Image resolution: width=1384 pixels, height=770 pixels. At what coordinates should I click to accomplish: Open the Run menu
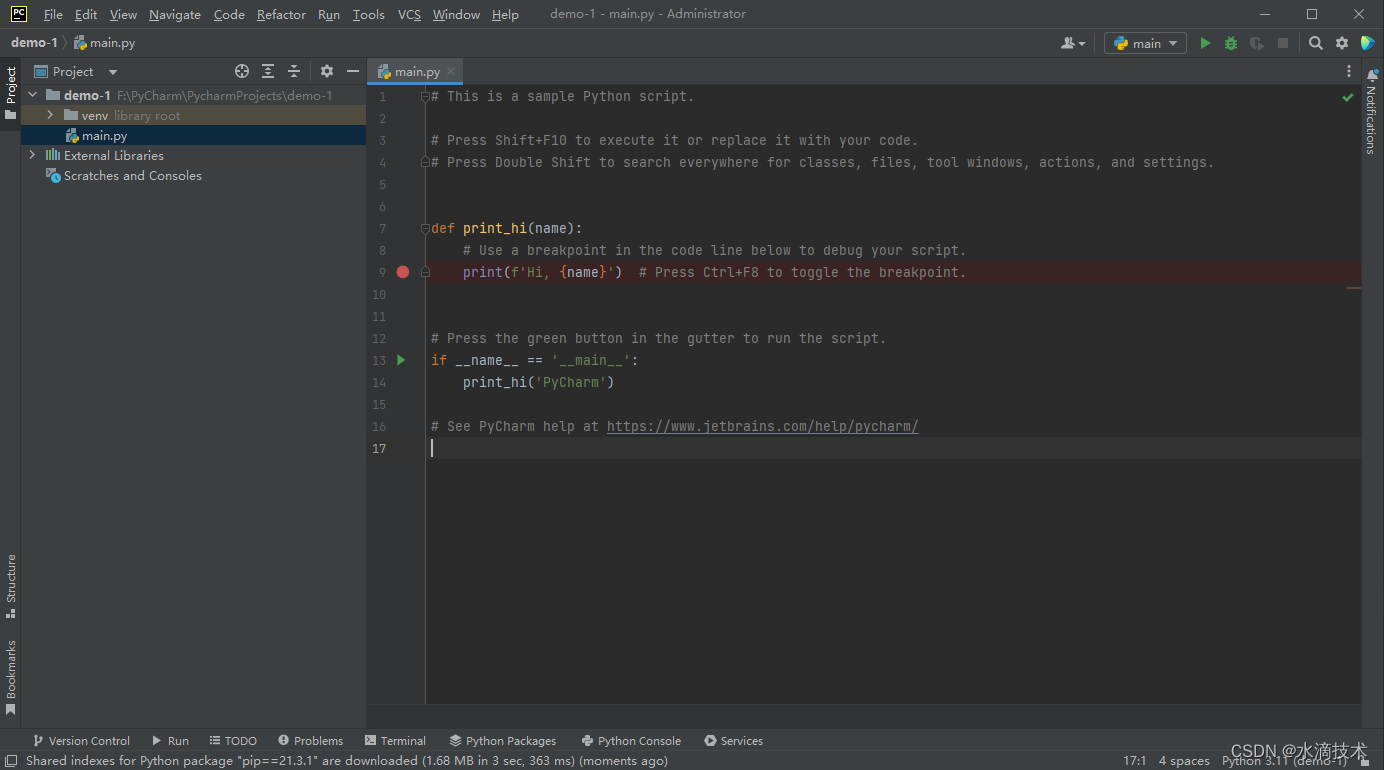click(x=329, y=14)
